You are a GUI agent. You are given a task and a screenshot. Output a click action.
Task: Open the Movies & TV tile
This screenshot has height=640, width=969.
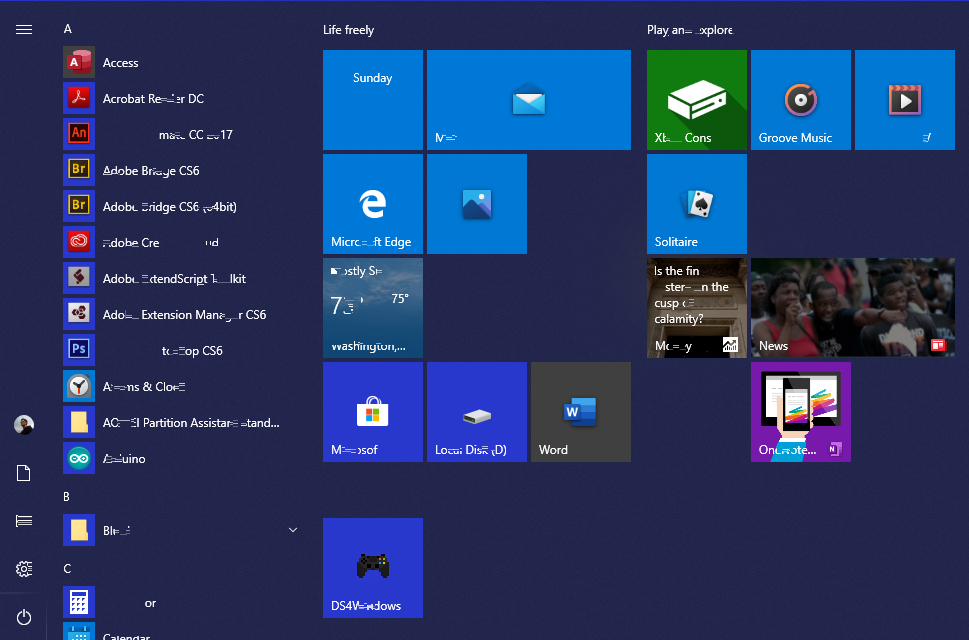[905, 99]
